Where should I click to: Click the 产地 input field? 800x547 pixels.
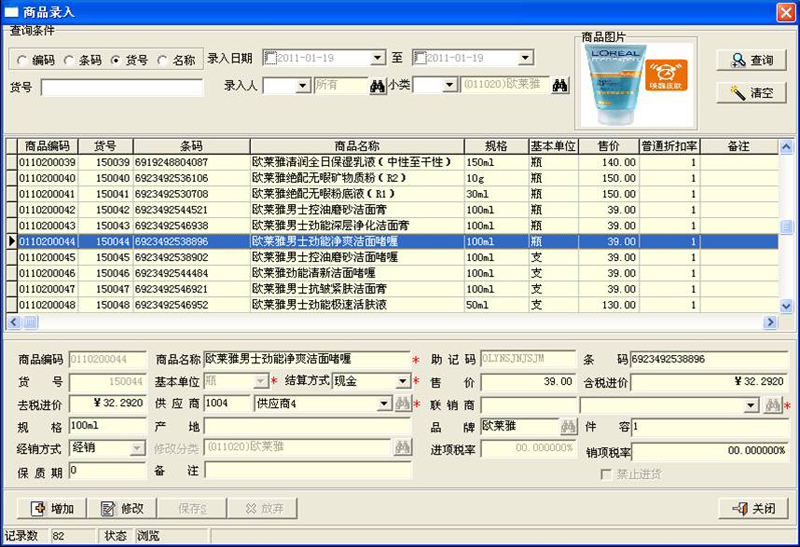coord(308,426)
